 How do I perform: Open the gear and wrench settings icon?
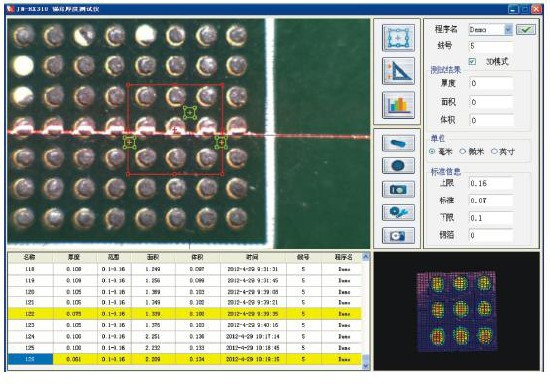click(x=398, y=212)
